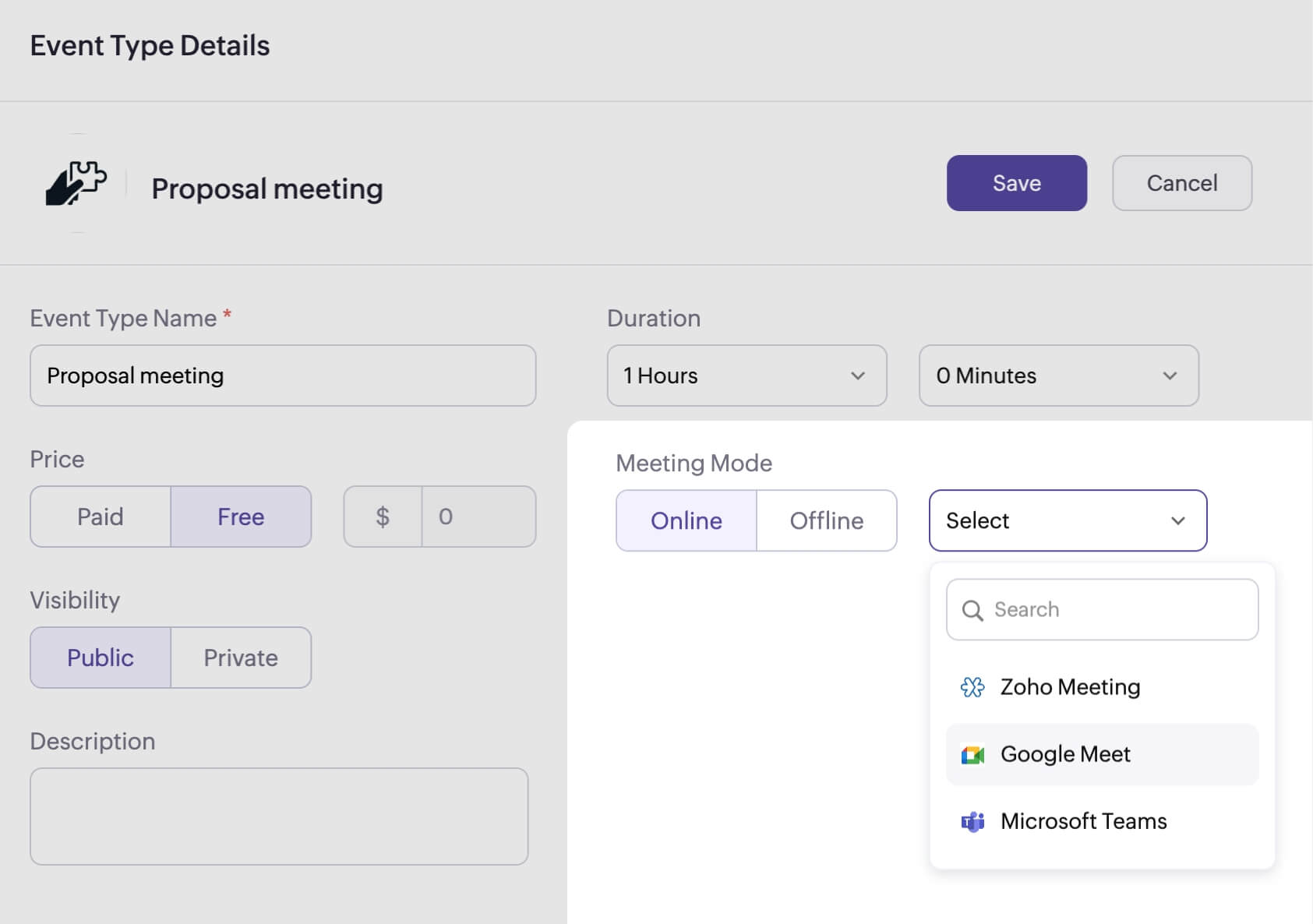1313x924 pixels.
Task: Focus the Event Type Name field
Action: [x=283, y=376]
